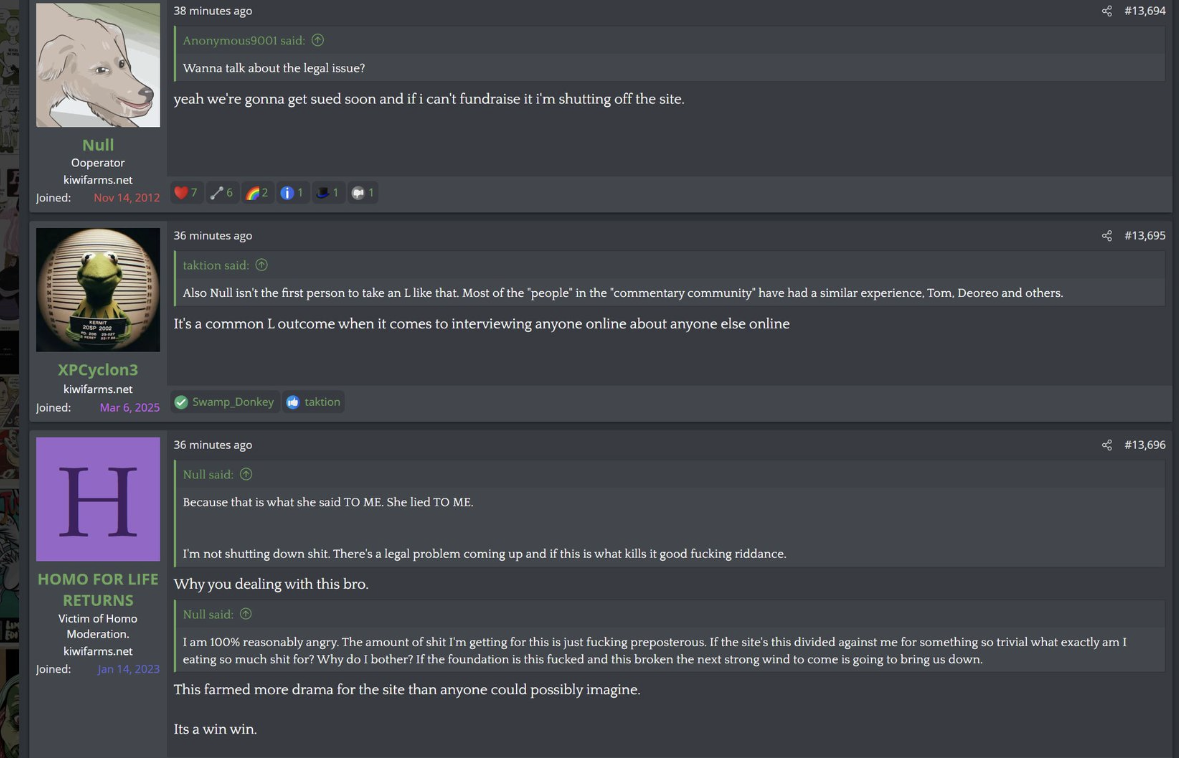Viewport: 1179px width, 758px height.
Task: Click the Kermit mugshot avatar
Action: [x=98, y=289]
